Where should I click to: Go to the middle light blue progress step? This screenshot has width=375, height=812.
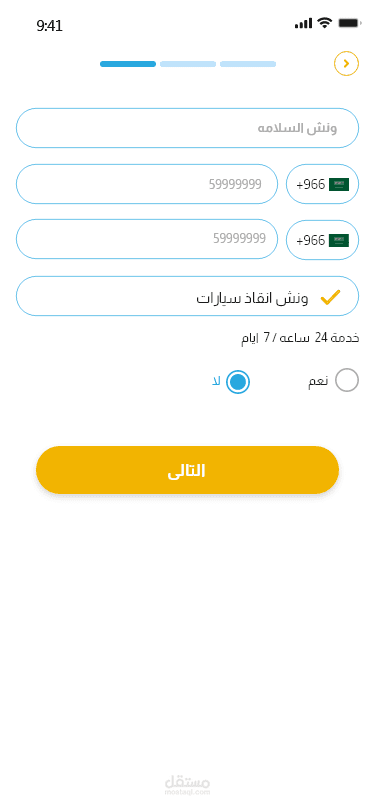tap(188, 64)
